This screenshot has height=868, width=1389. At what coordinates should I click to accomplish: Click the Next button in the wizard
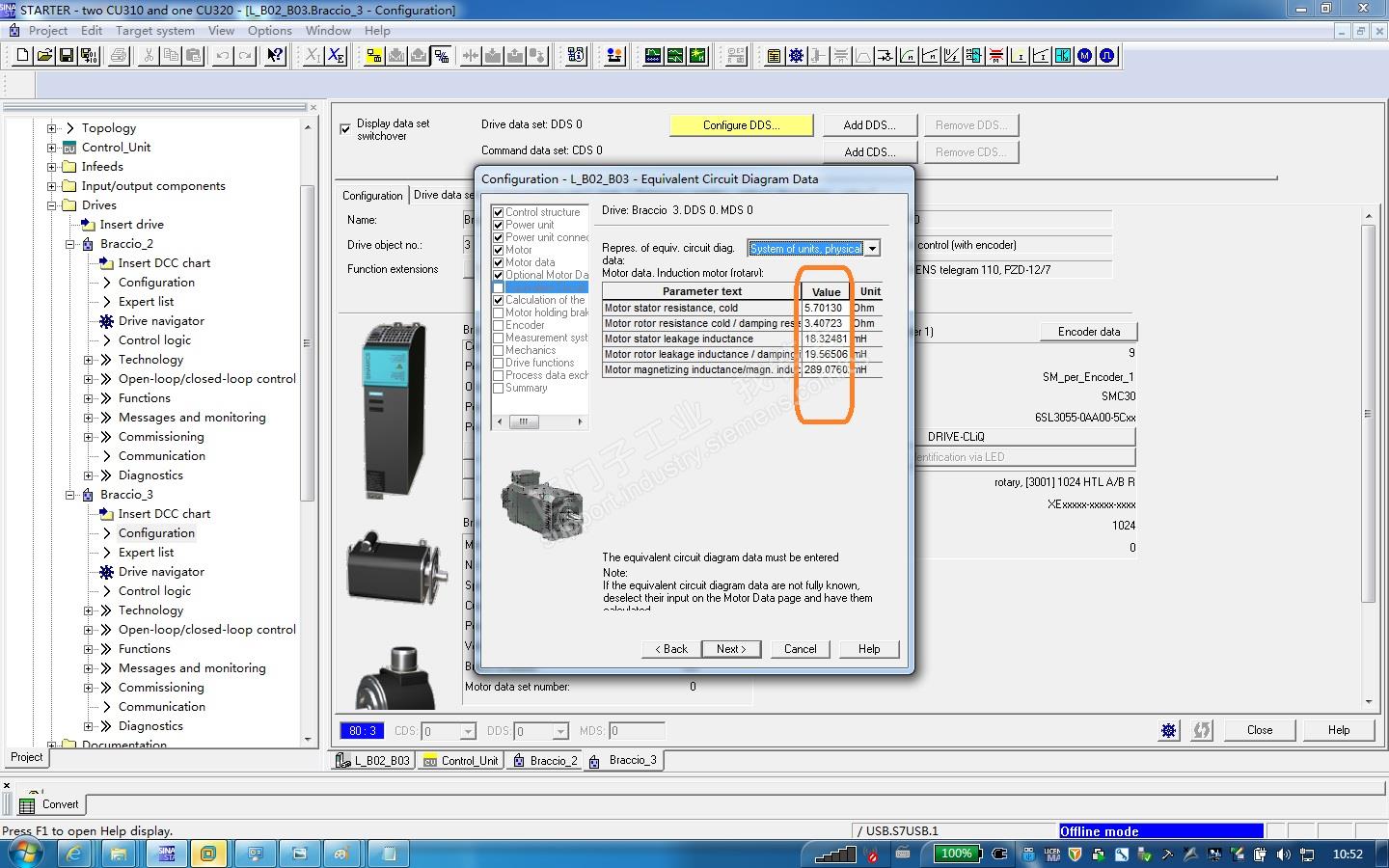731,649
